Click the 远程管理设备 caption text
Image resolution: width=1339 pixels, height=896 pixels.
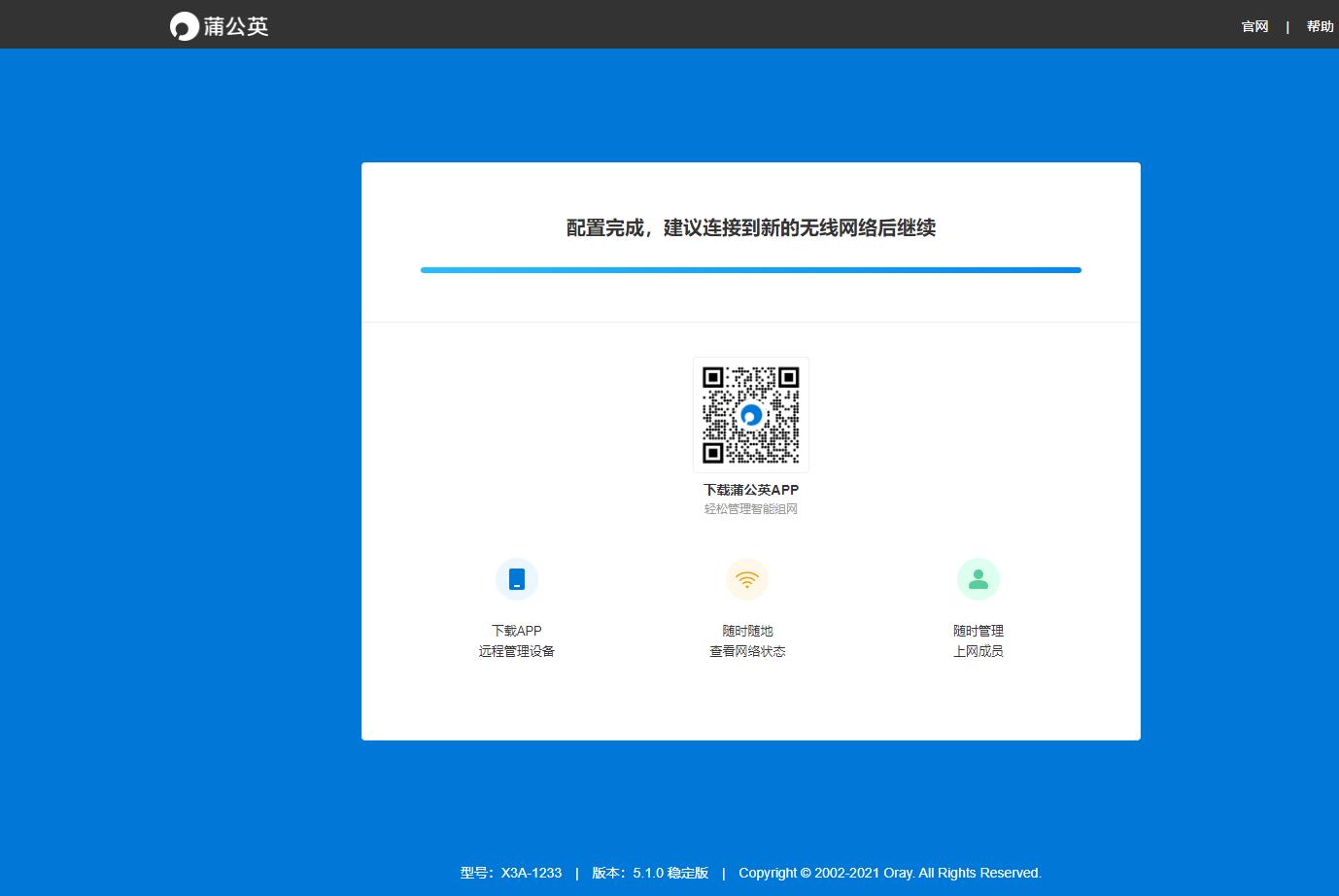tap(516, 651)
